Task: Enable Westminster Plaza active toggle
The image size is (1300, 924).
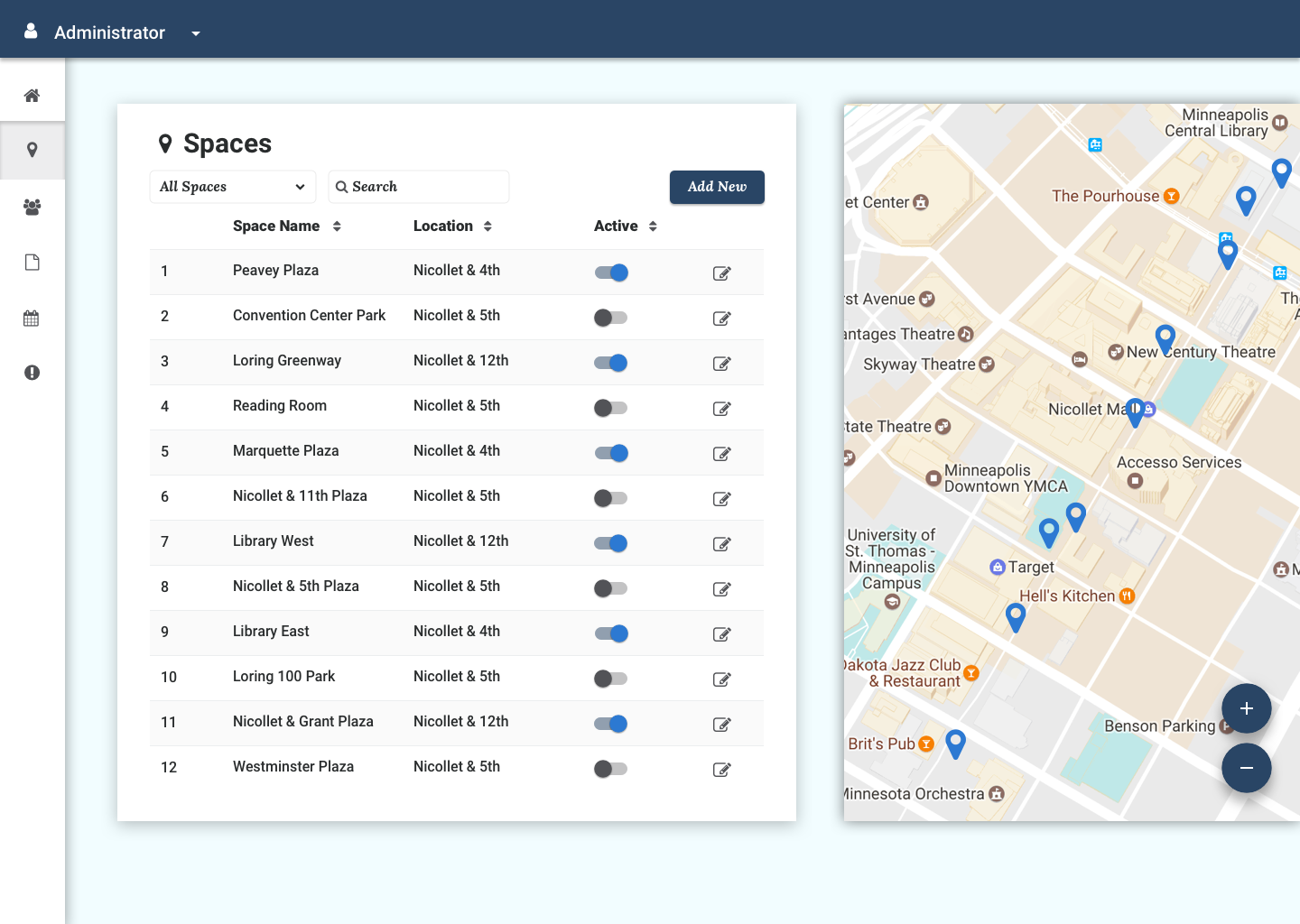Action: [x=611, y=769]
